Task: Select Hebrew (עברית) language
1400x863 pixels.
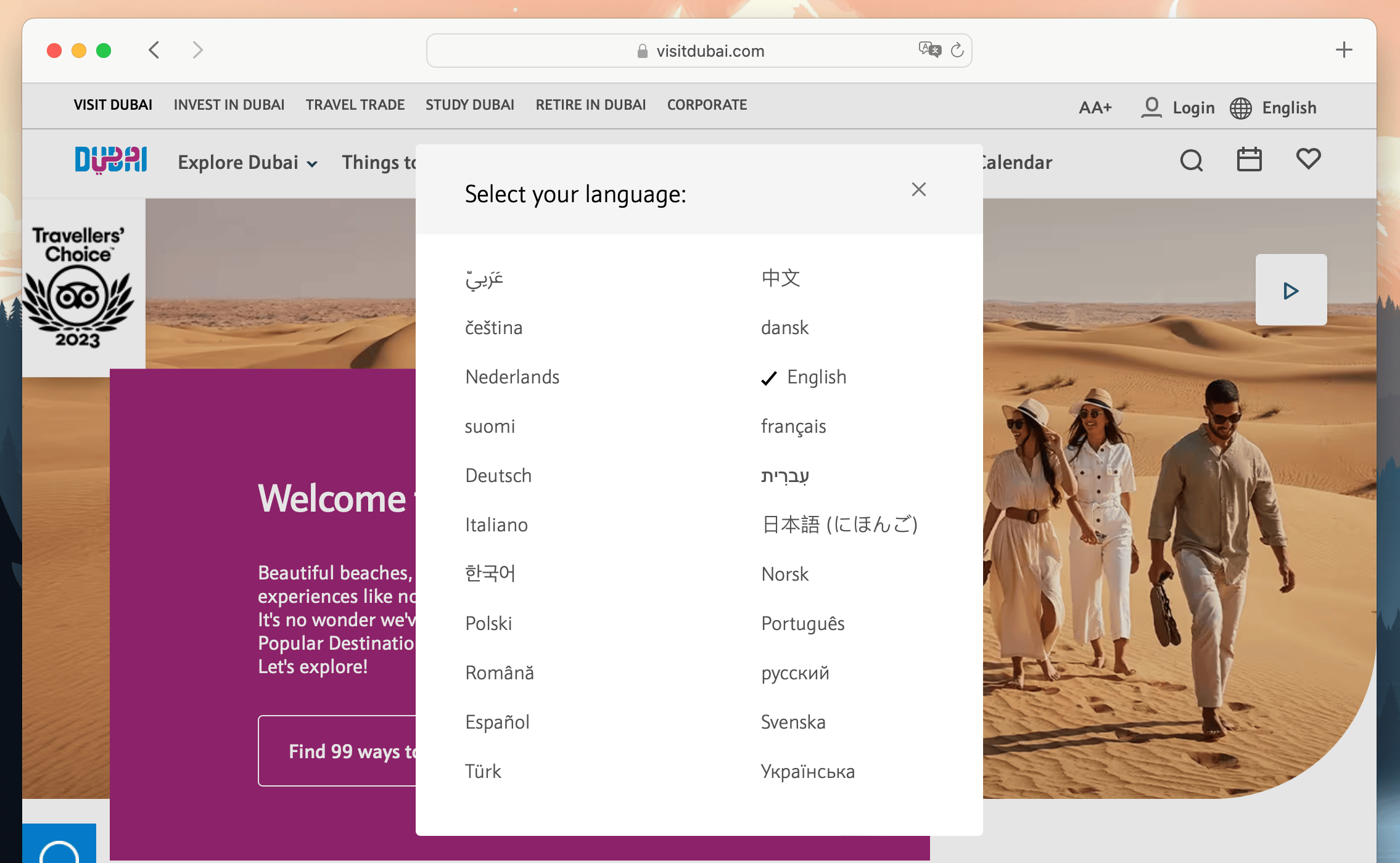Action: (x=785, y=476)
